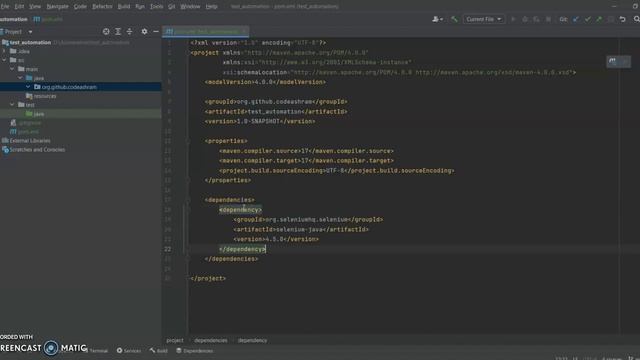
Task: Open the Current File run configuration dropdown
Action: [x=484, y=19]
